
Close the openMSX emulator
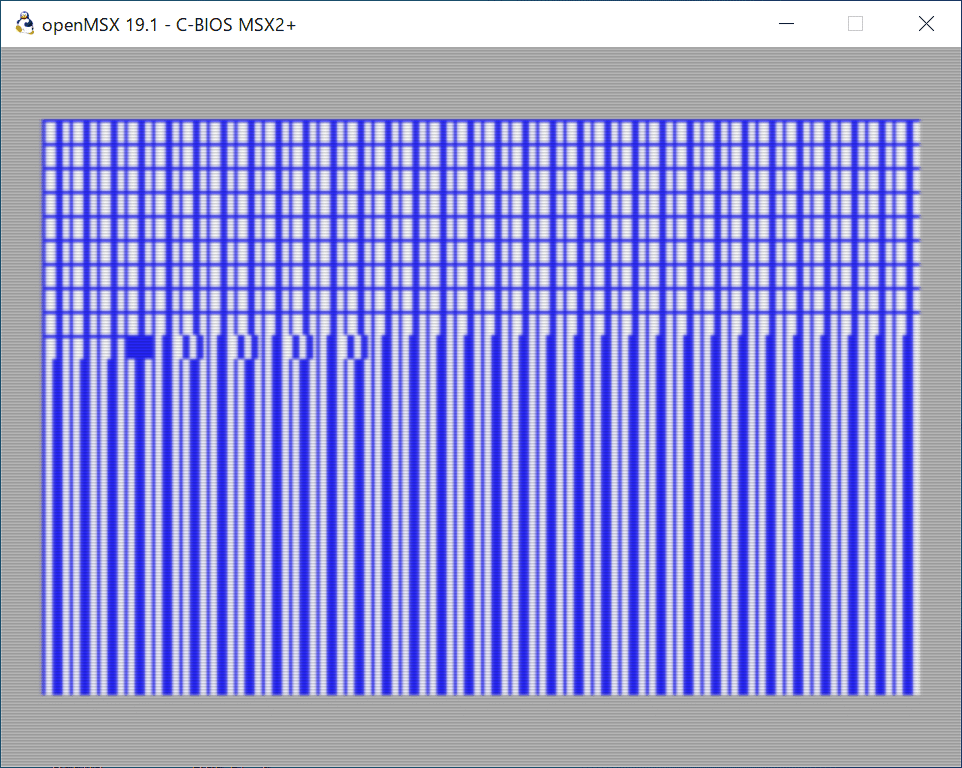926,23
